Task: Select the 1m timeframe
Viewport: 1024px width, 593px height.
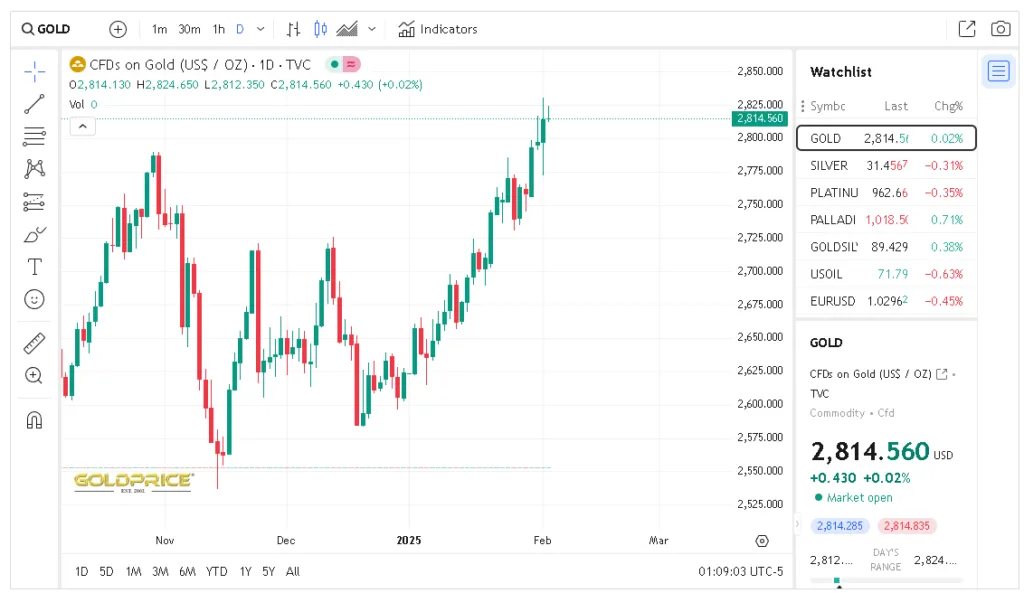Action: tap(159, 29)
